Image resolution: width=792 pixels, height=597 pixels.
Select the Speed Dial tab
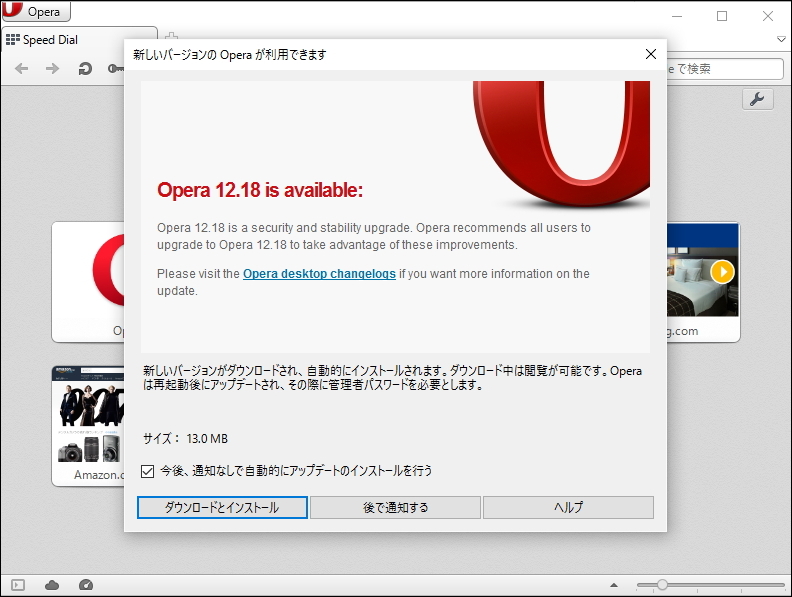[x=81, y=39]
